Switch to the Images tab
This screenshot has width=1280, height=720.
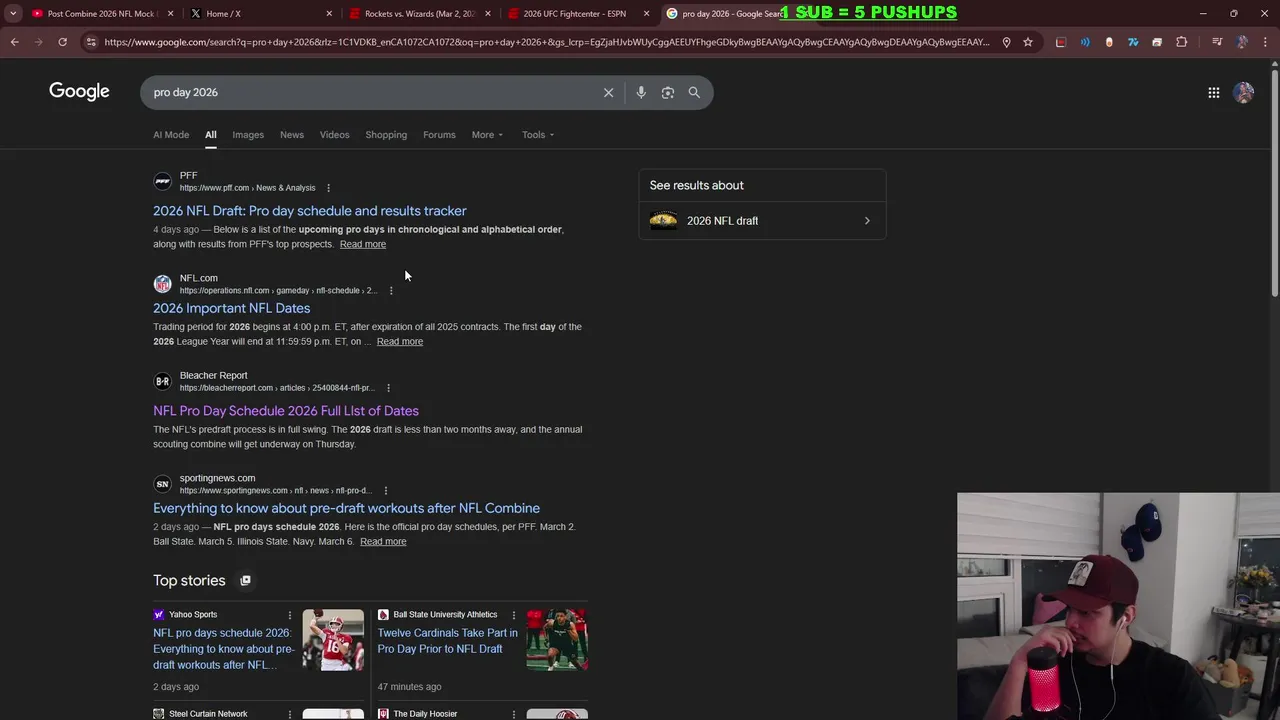pos(248,135)
